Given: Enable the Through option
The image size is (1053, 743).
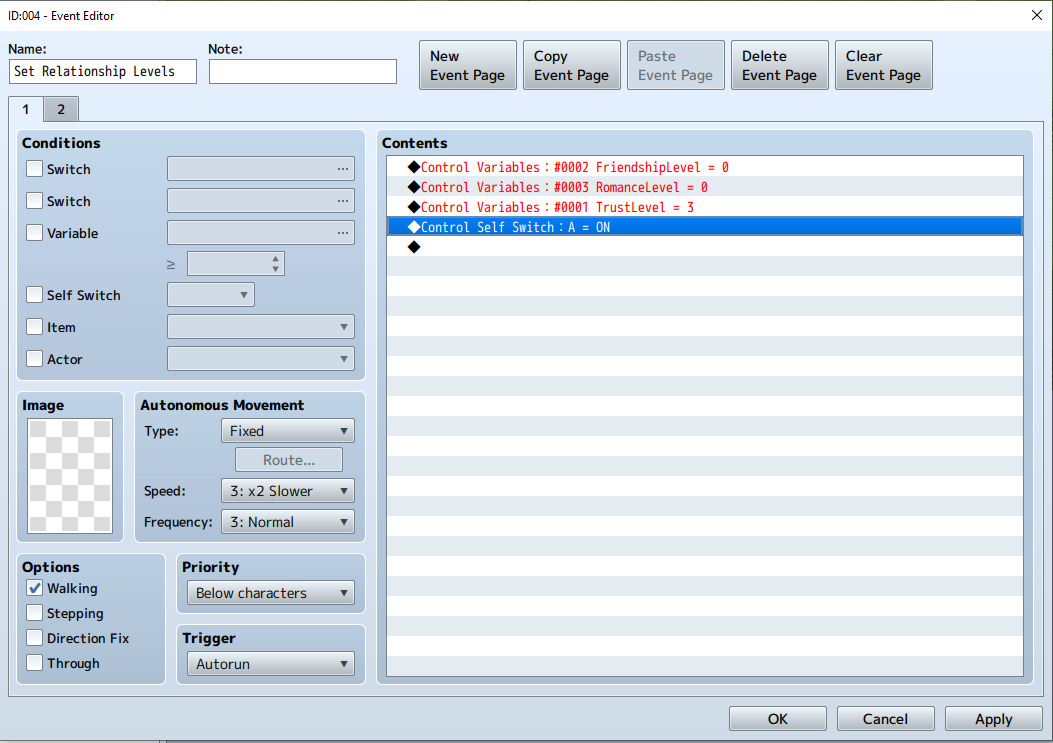Looking at the screenshot, I should pyautogui.click(x=34, y=663).
